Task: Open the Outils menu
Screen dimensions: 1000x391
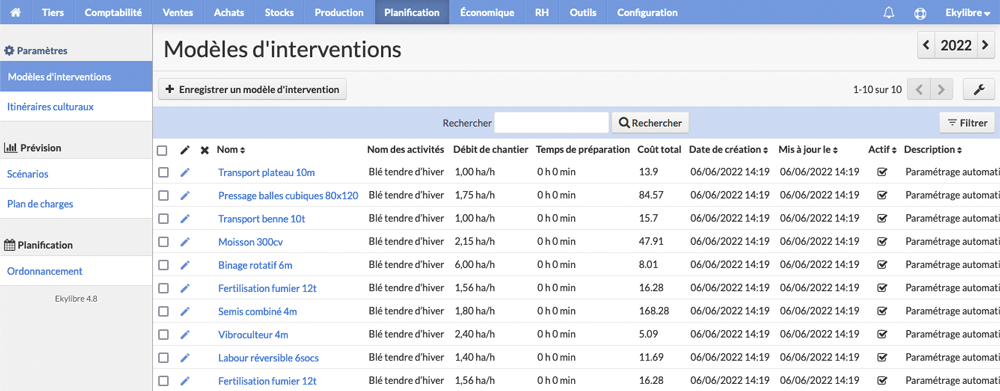Action: point(583,12)
